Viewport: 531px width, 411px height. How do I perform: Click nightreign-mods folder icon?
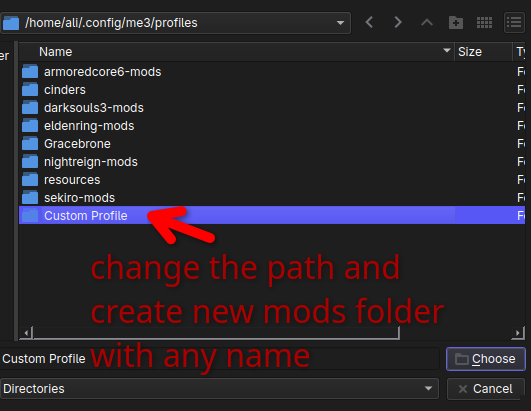[30, 161]
